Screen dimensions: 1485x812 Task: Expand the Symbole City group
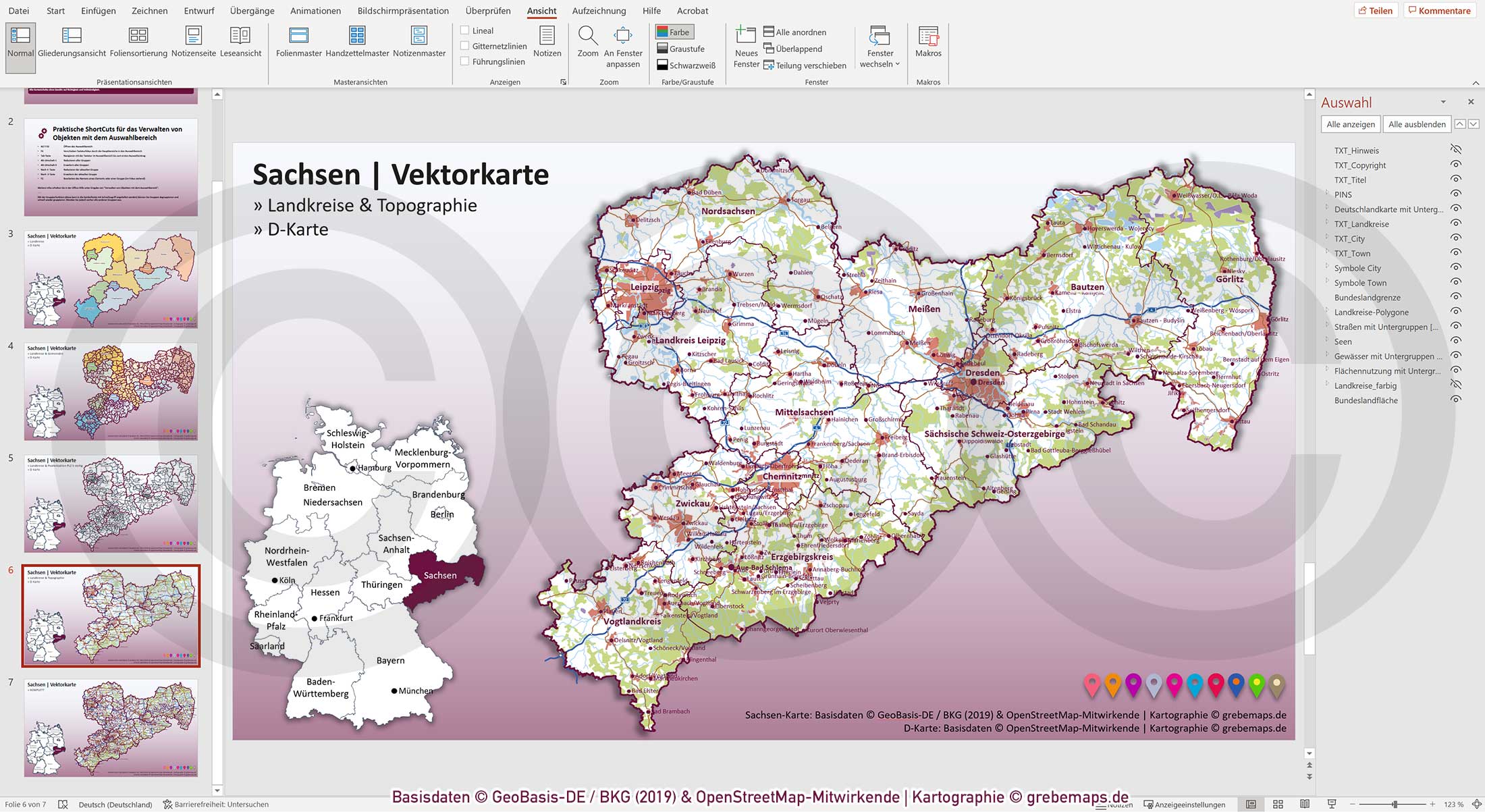pos(1327,268)
